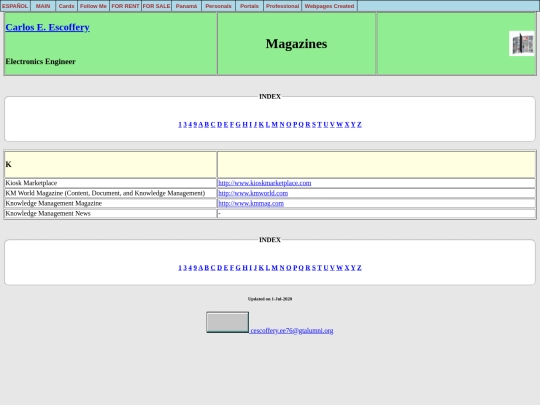Viewport: 540px width, 405px height.
Task: Go to letter M in lower INDEX
Action: point(274,268)
